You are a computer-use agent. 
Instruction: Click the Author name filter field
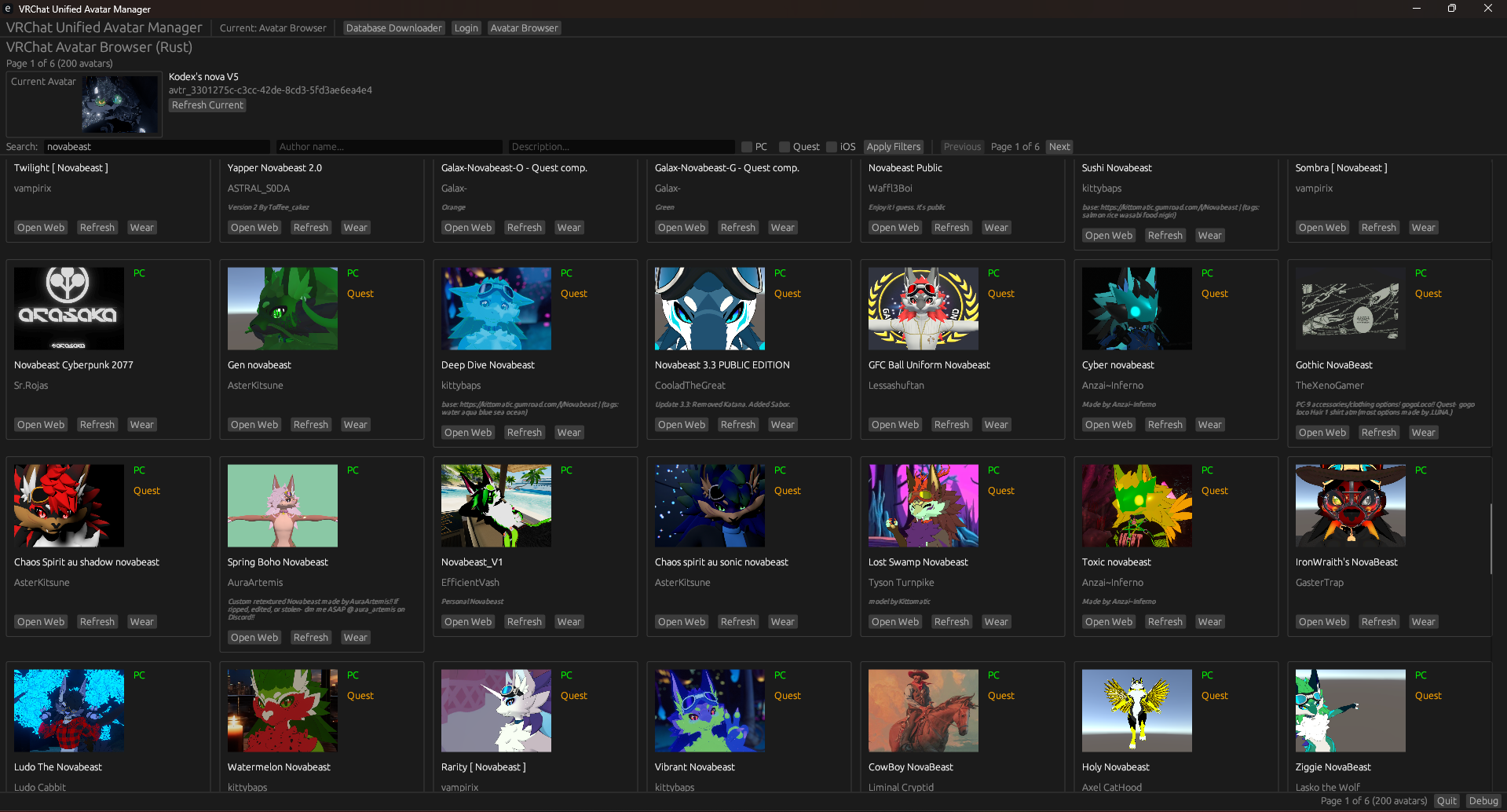point(389,146)
